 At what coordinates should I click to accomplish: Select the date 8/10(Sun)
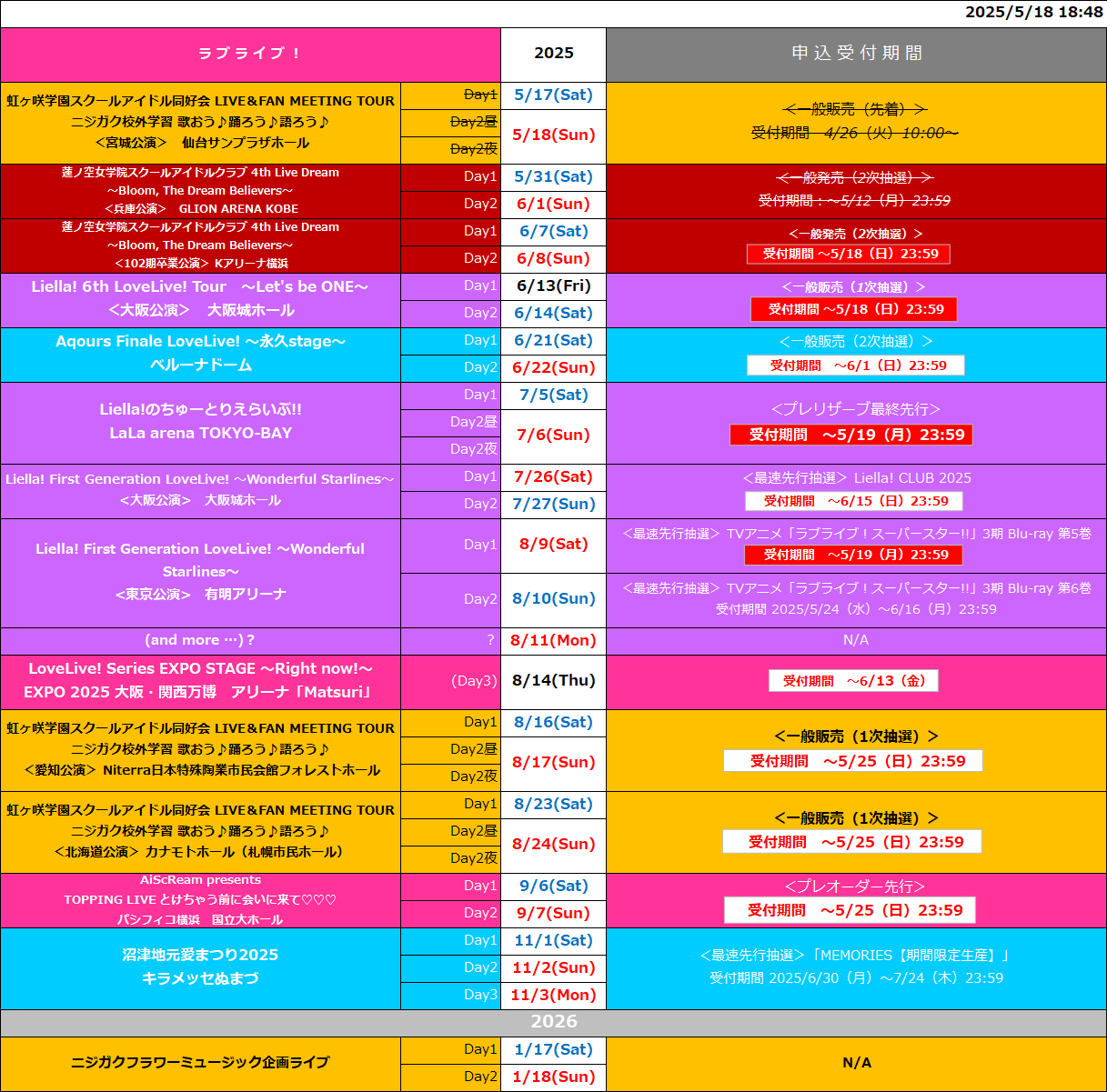click(553, 600)
